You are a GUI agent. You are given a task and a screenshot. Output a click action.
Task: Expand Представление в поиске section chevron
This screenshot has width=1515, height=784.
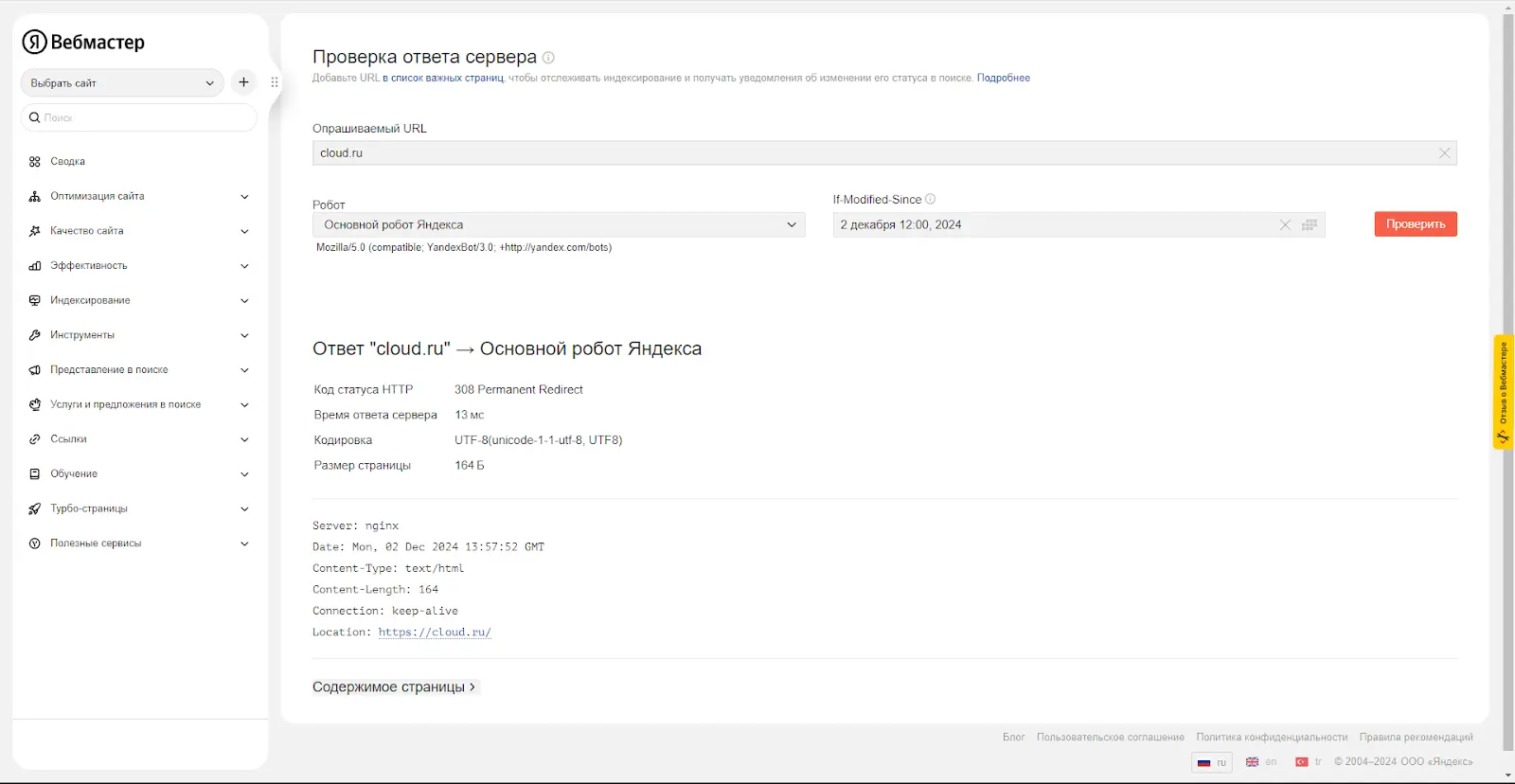pos(244,370)
